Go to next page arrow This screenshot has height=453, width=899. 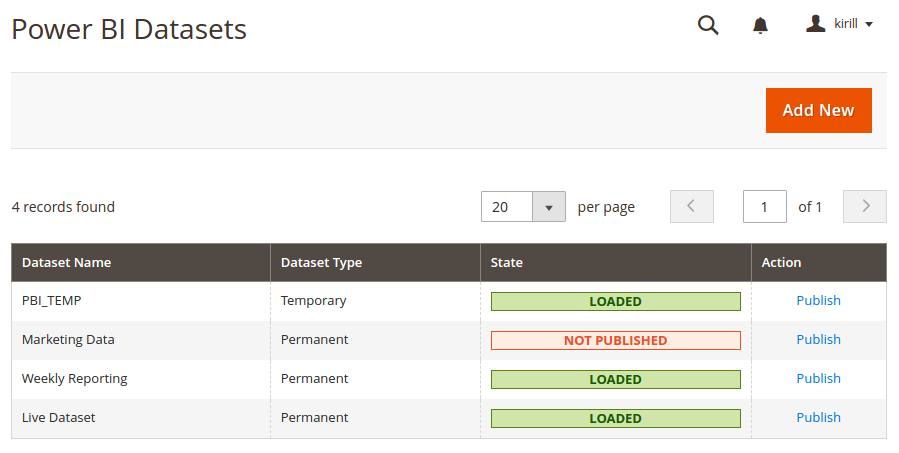coord(865,206)
